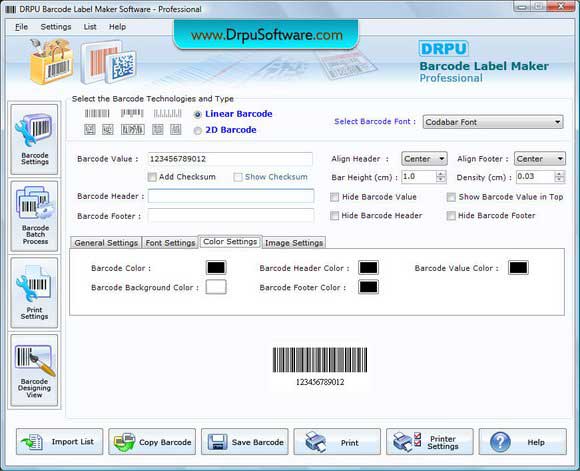Select the 2D Barcode radio button
Image resolution: width=580 pixels, height=471 pixels.
(198, 130)
